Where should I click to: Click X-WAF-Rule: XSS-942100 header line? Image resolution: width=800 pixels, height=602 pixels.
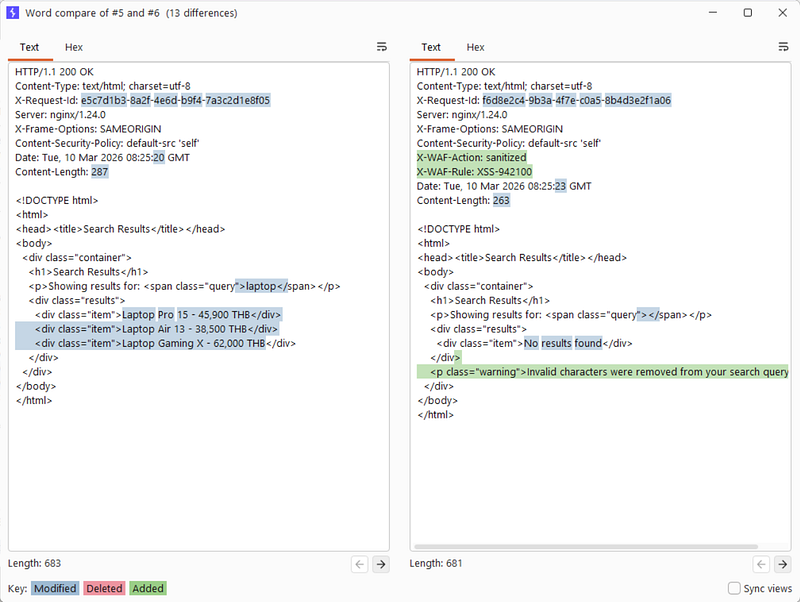[474, 172]
